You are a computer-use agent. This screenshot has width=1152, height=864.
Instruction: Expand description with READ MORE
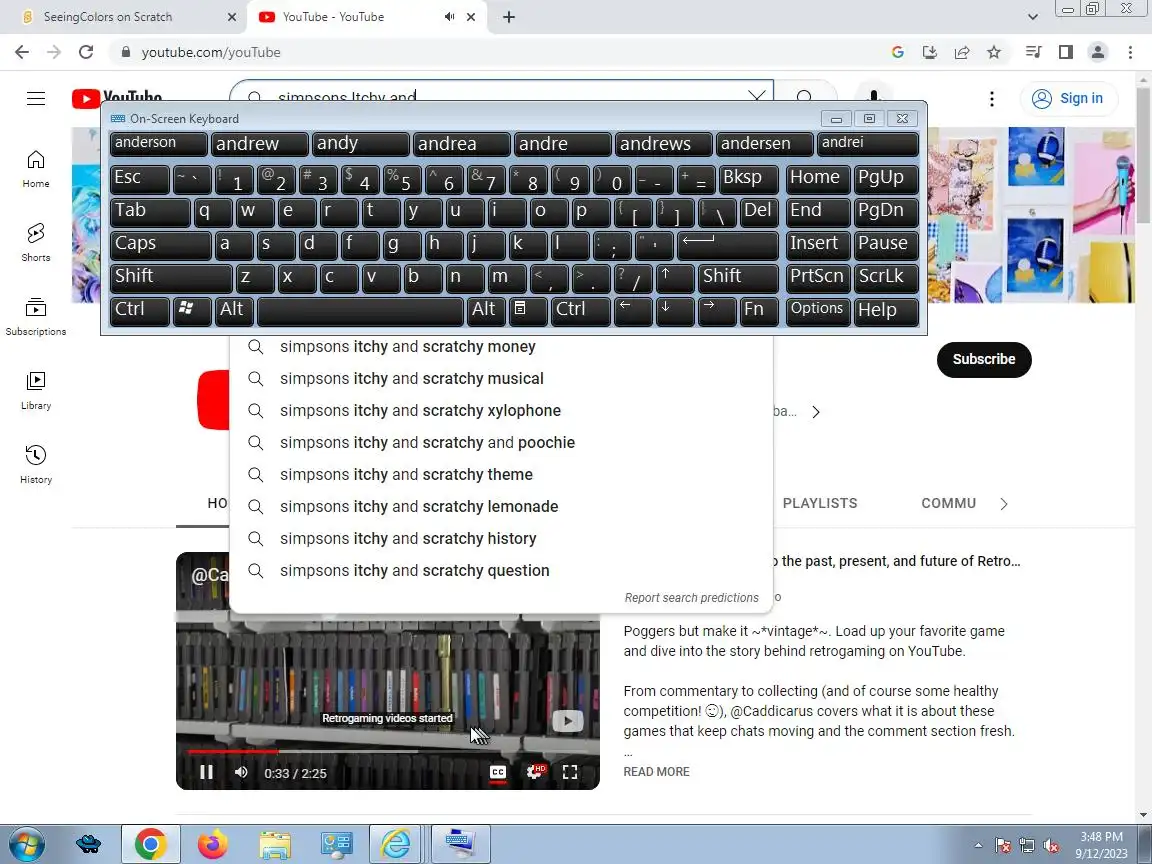point(657,772)
